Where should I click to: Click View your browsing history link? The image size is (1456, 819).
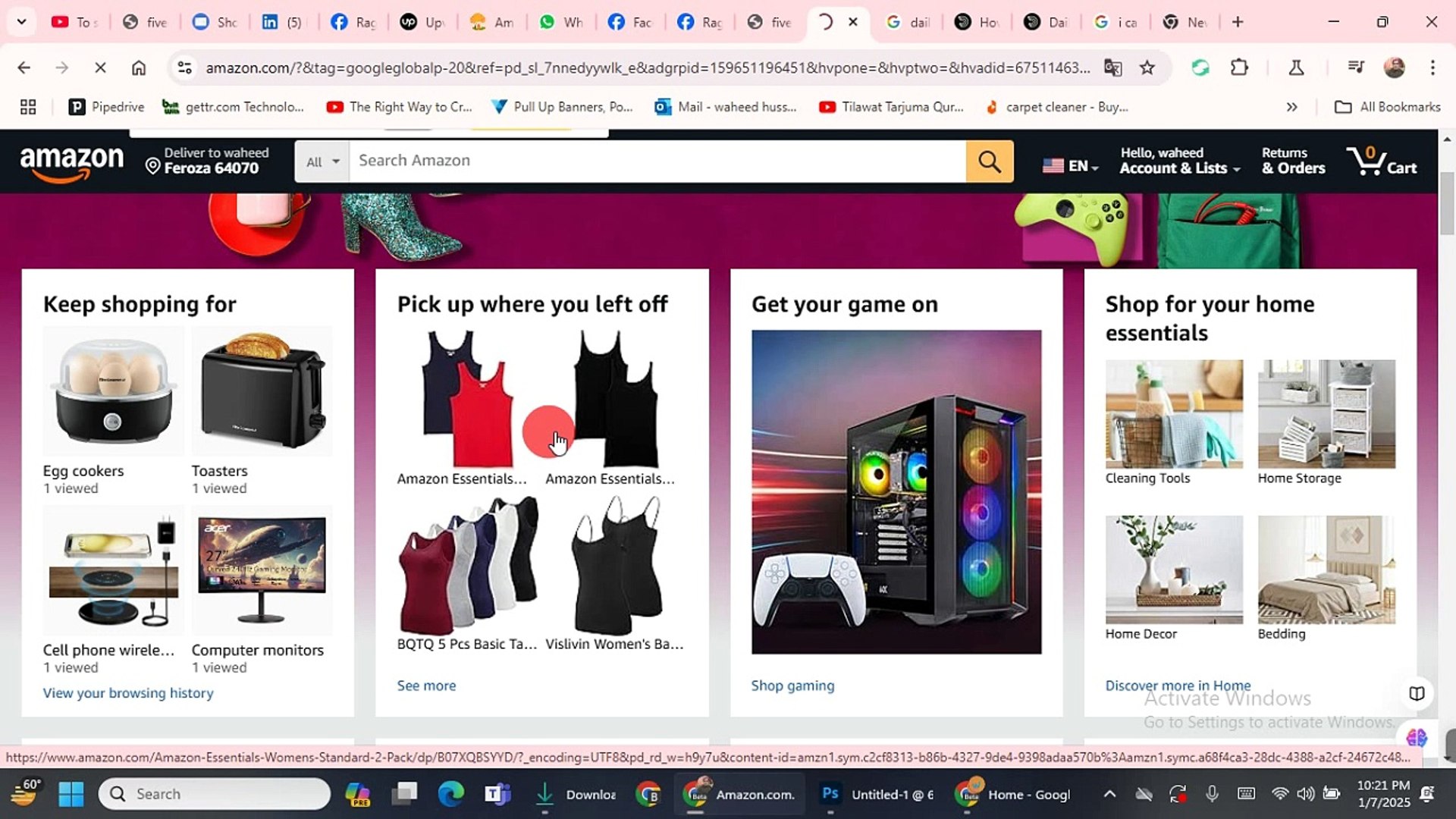click(x=127, y=692)
